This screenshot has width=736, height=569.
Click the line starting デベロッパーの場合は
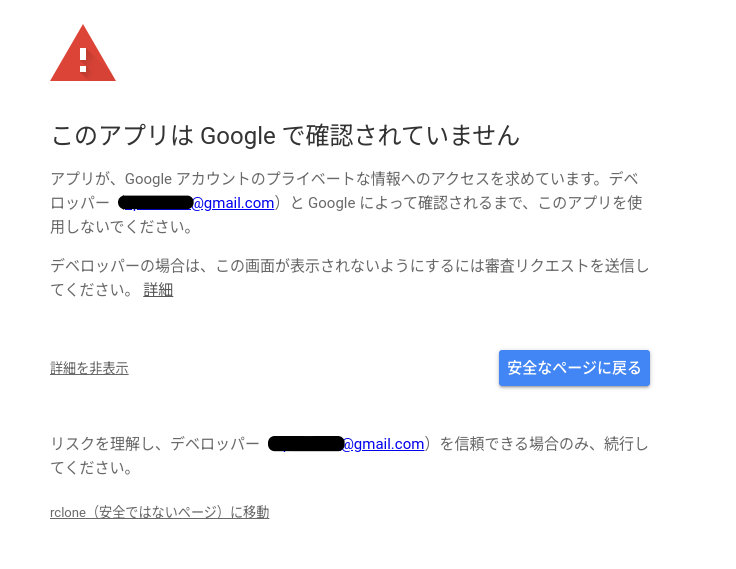(350, 266)
